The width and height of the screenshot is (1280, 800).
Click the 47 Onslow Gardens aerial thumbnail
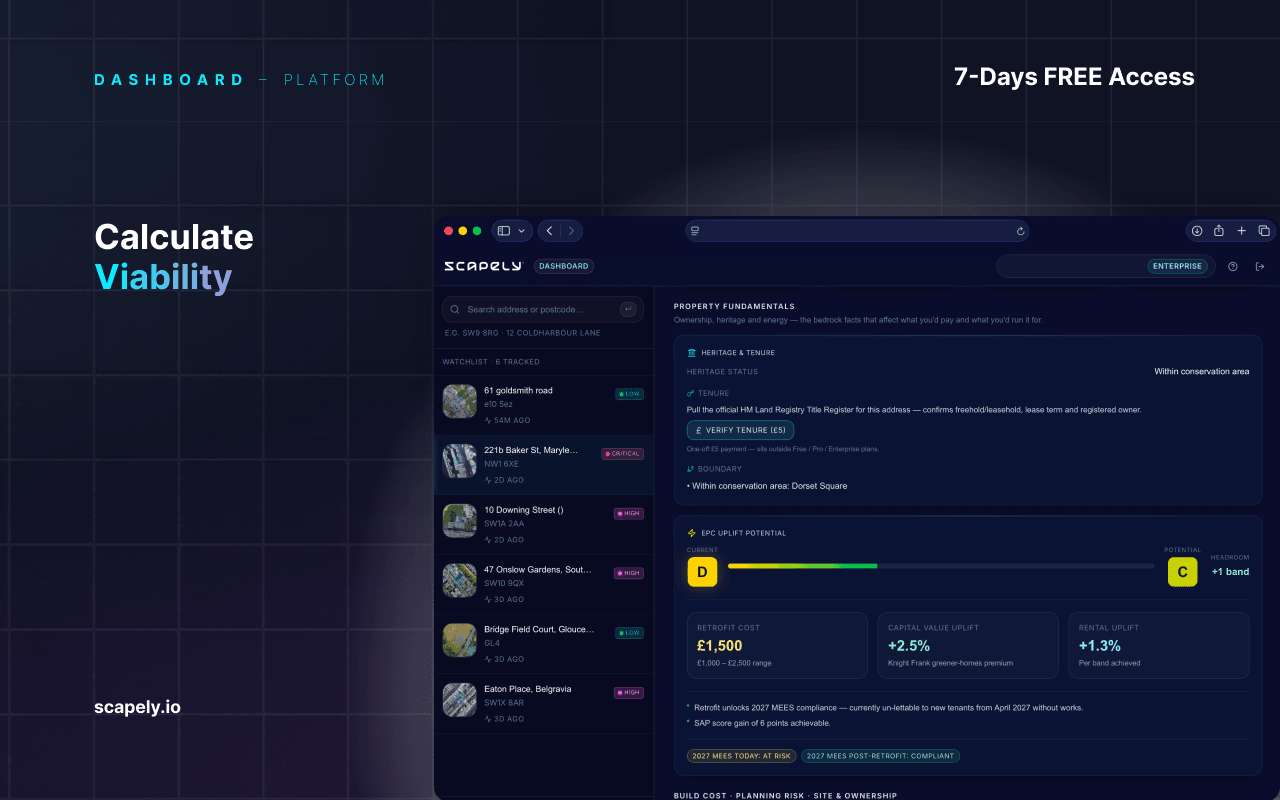(460, 580)
